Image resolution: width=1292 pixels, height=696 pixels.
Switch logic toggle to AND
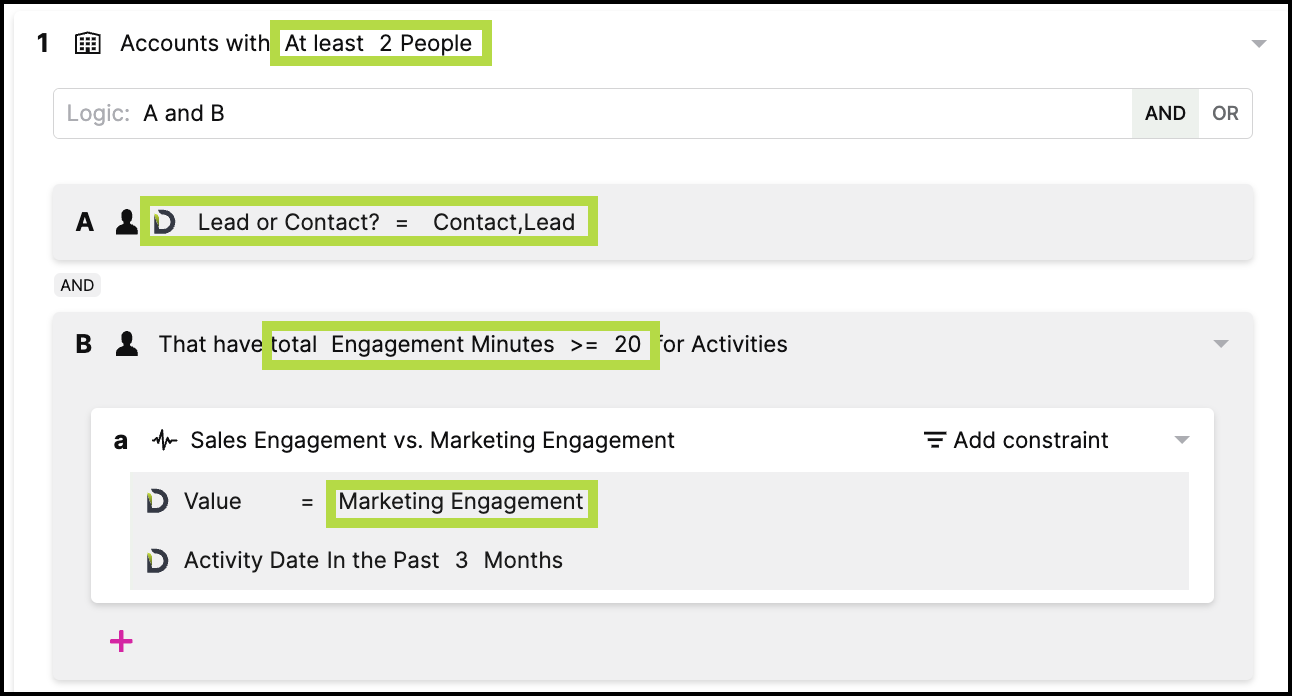[x=1165, y=114]
